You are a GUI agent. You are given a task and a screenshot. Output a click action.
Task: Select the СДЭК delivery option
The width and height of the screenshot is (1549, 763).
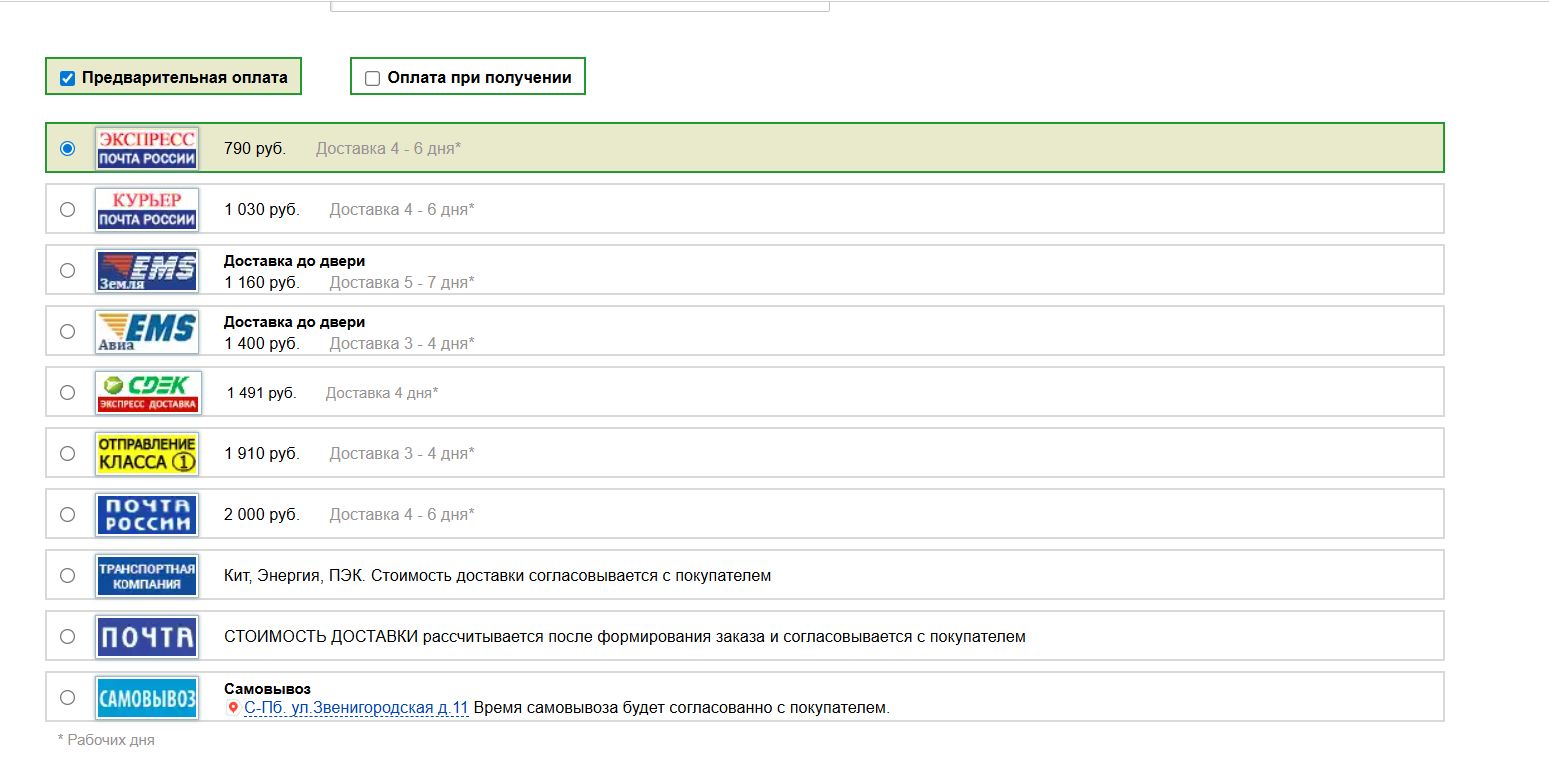[x=67, y=391]
